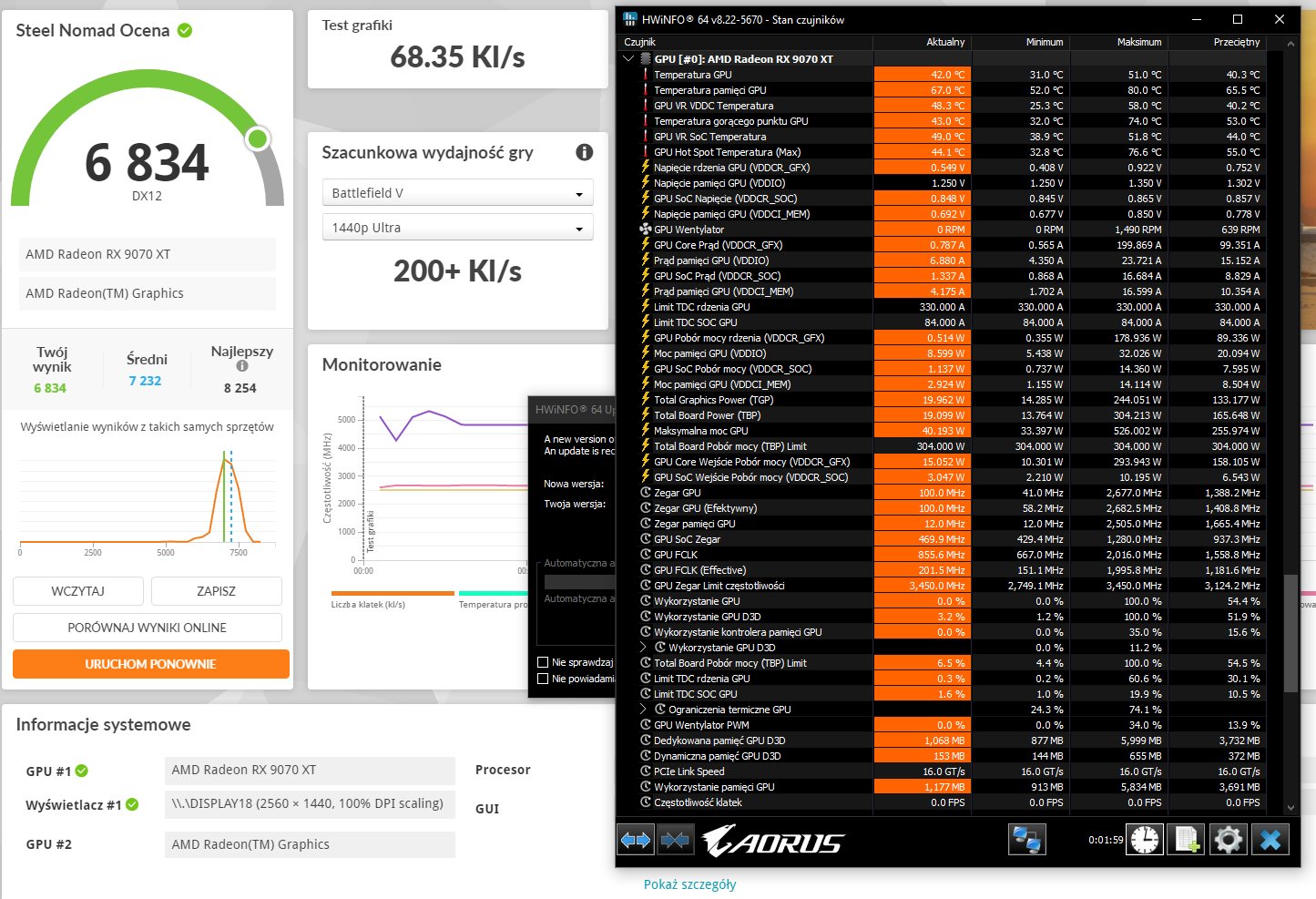The height and width of the screenshot is (899, 1316).
Task: Click the AMD Radeon(TM) Graphics GPU #2 field
Action: 310,844
